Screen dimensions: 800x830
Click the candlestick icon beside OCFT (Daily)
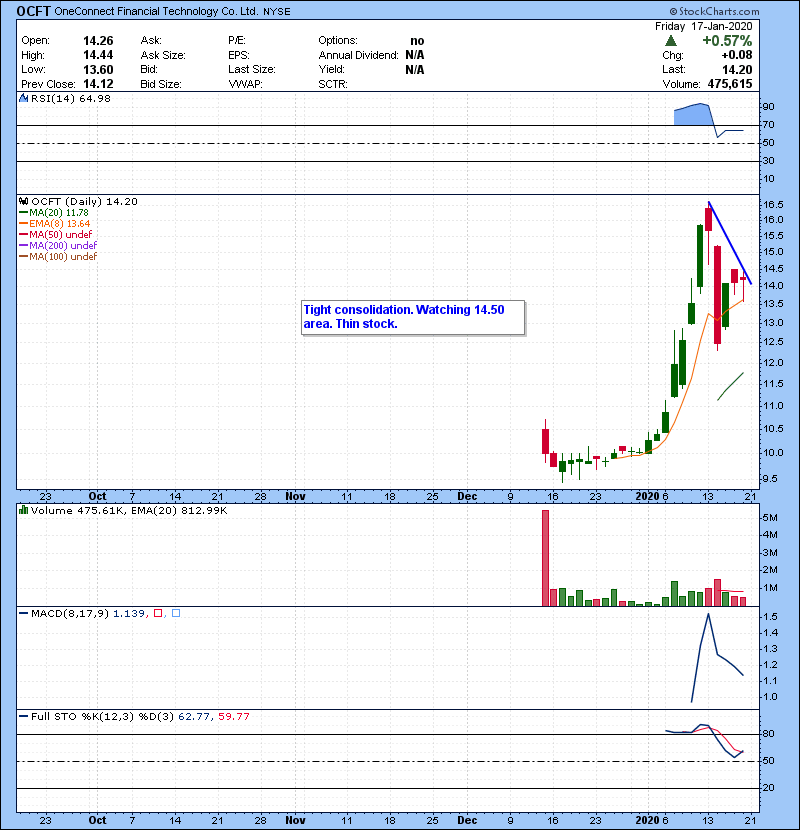23,201
